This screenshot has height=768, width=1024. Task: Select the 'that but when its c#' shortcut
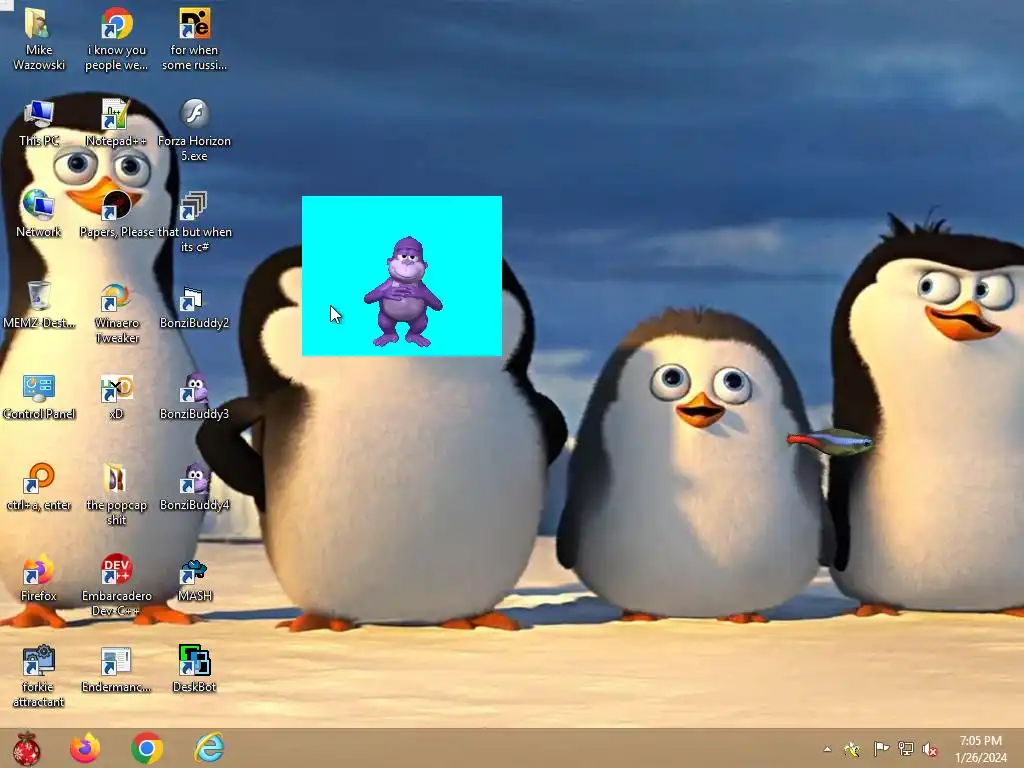coord(195,221)
